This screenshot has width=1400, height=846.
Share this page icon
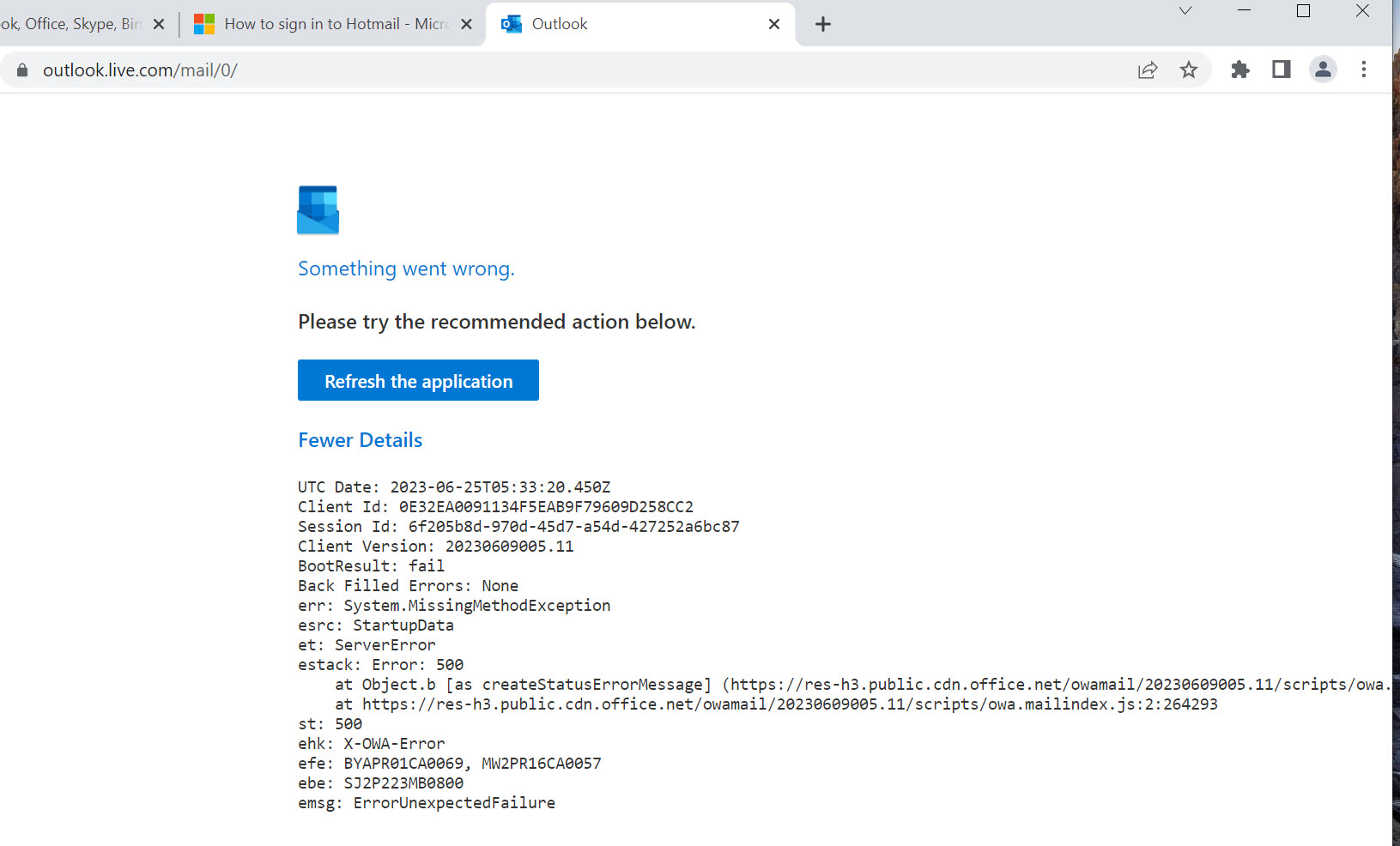[x=1148, y=70]
